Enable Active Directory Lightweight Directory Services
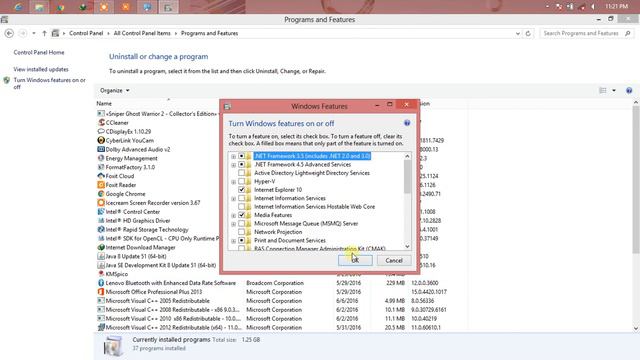 tap(242, 173)
